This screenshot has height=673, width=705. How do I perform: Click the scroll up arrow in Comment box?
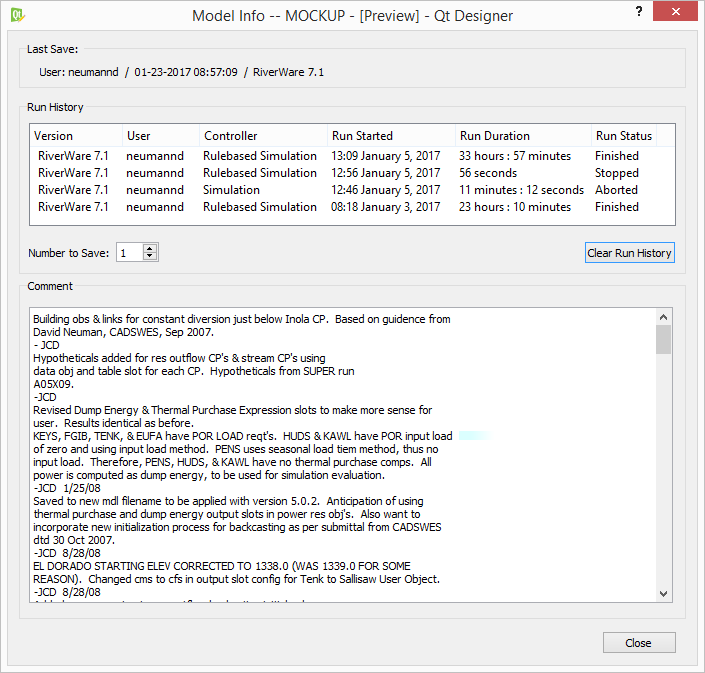point(663,317)
